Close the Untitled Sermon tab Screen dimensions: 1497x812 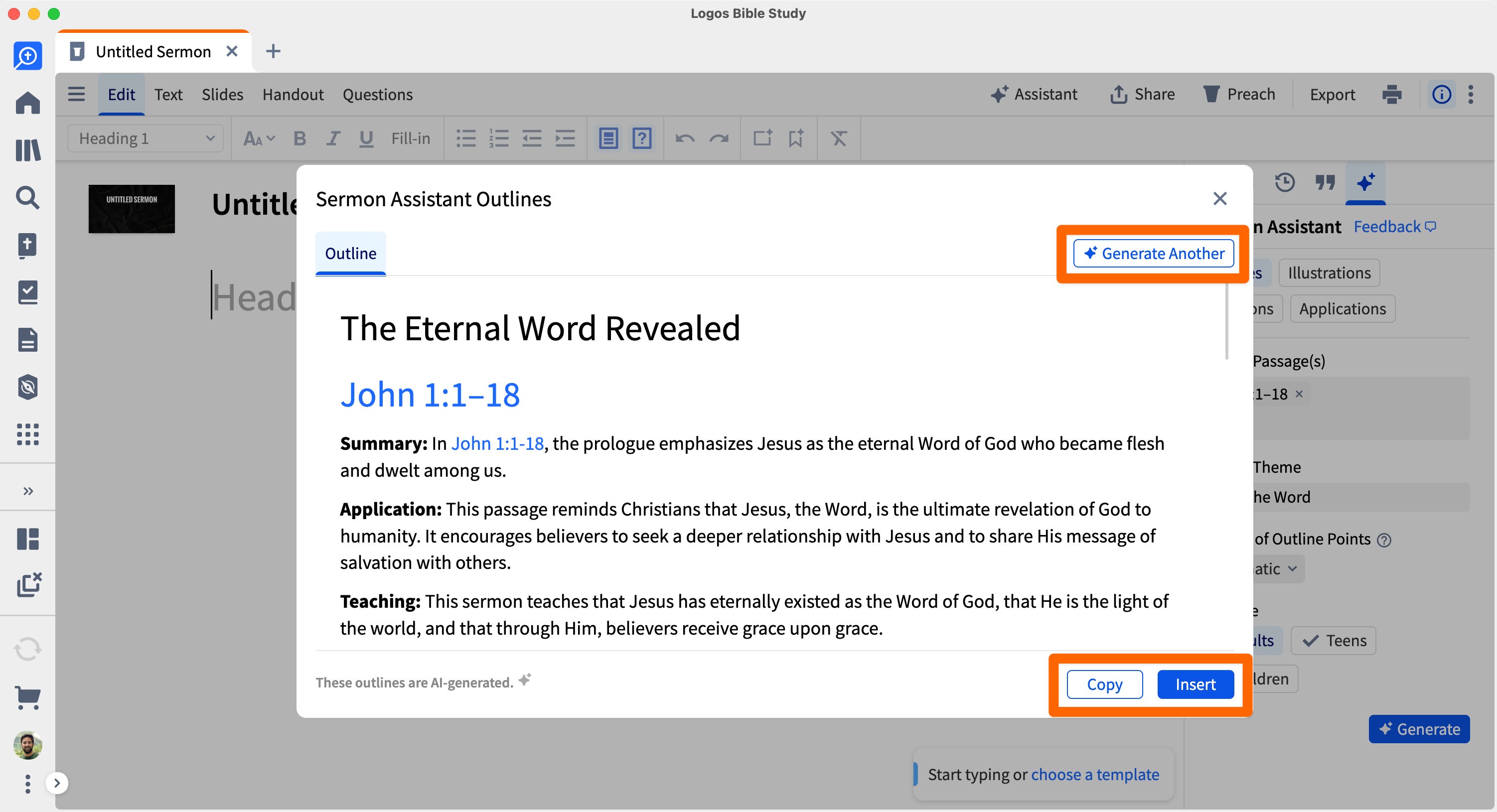[x=232, y=51]
